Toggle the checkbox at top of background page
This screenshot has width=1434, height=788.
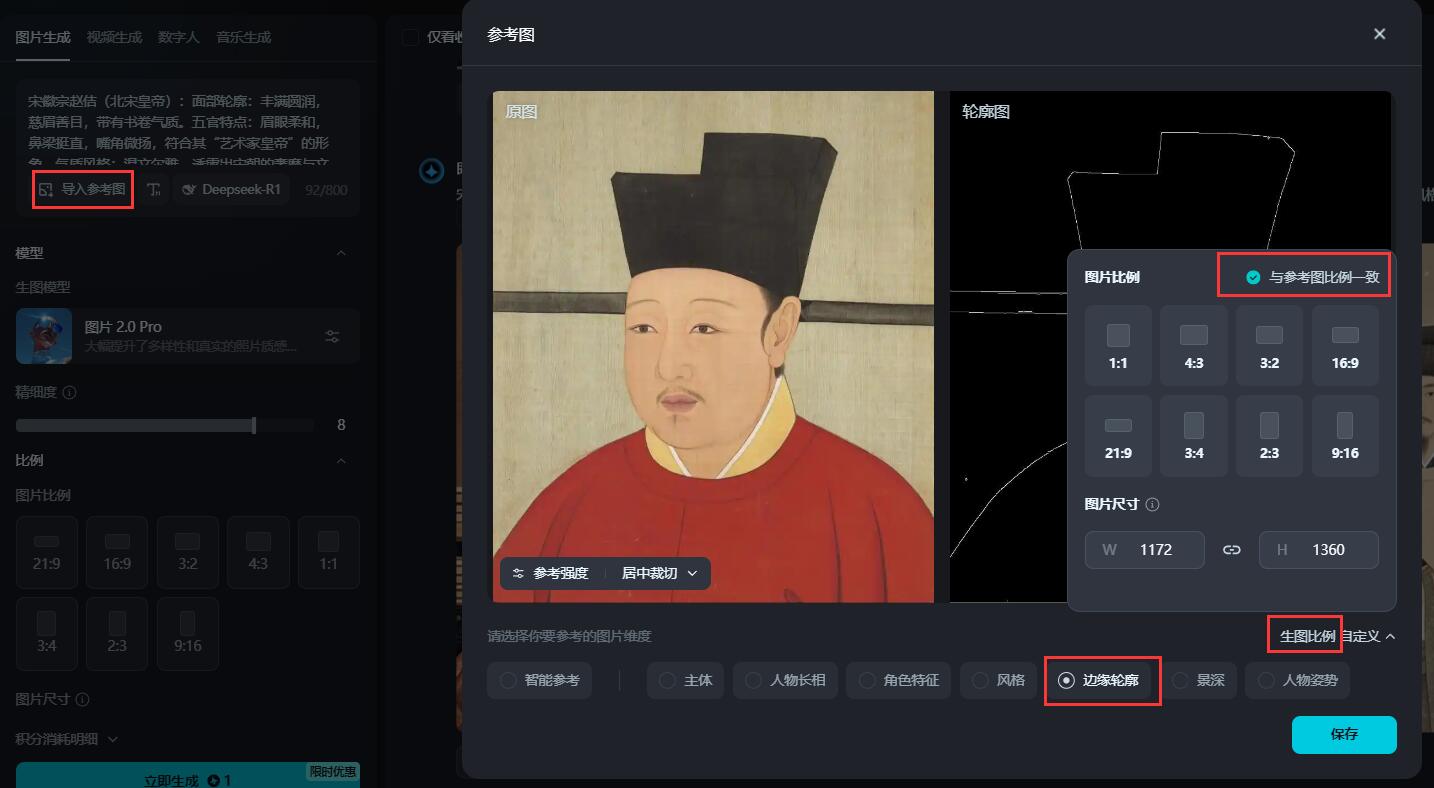(x=410, y=37)
